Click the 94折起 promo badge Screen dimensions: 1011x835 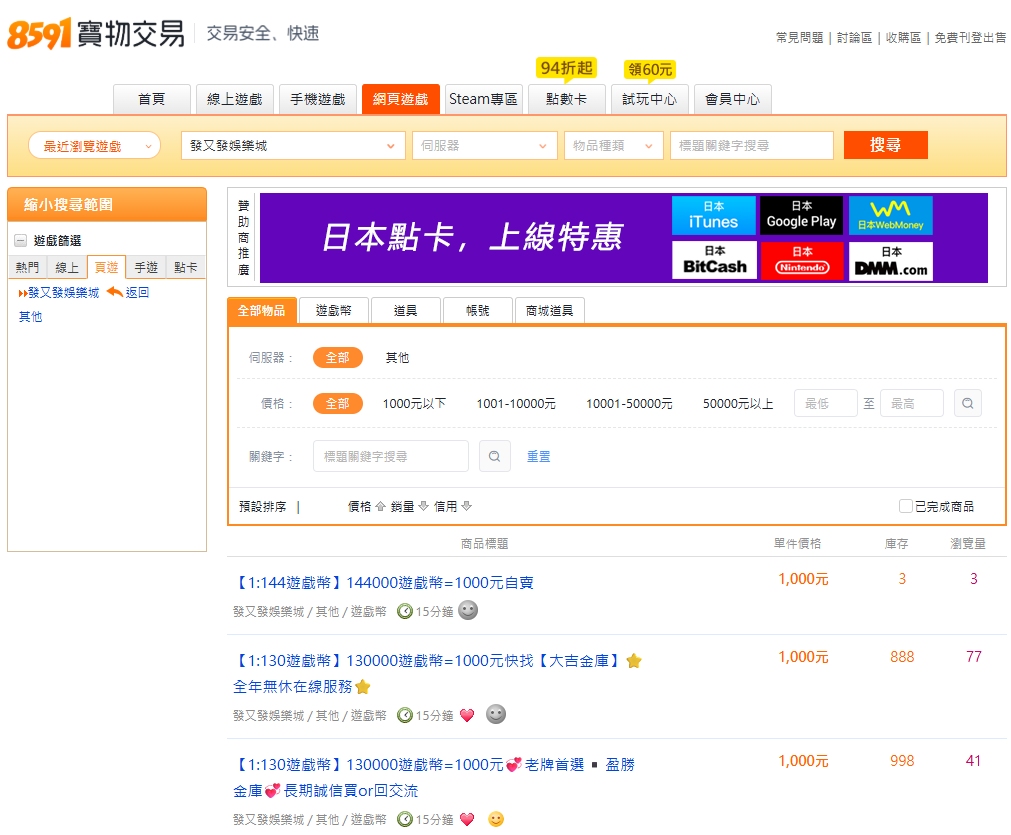tap(566, 68)
